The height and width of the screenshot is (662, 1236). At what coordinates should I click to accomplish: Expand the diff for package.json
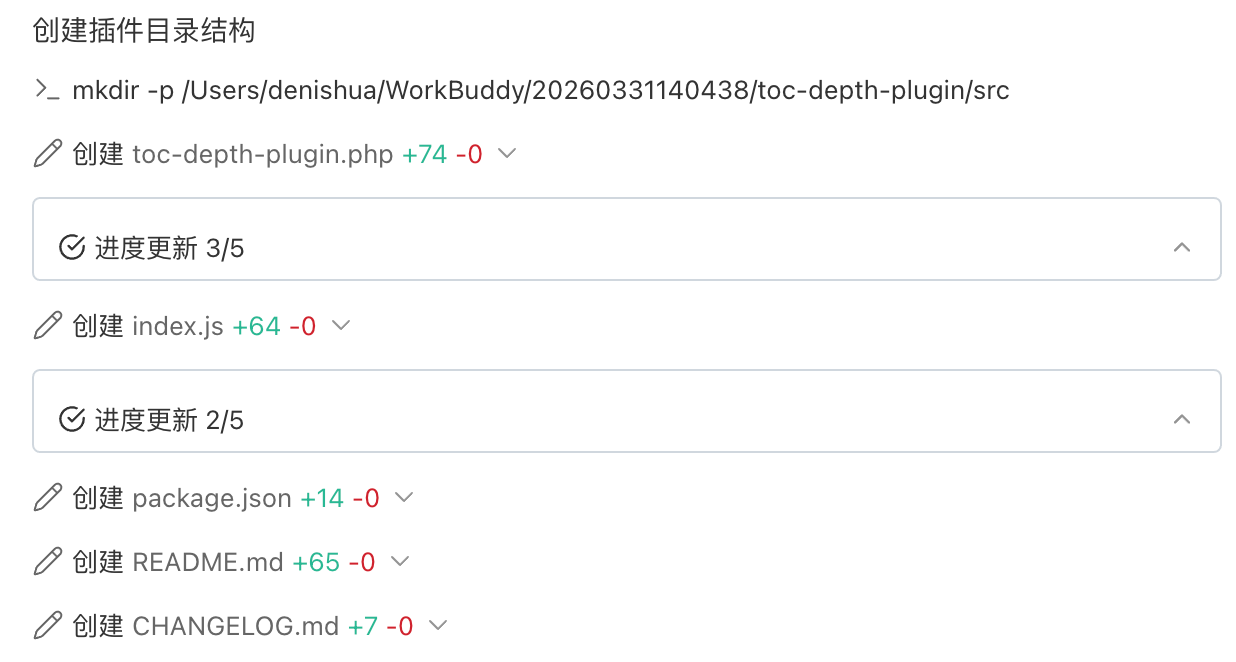(404, 499)
